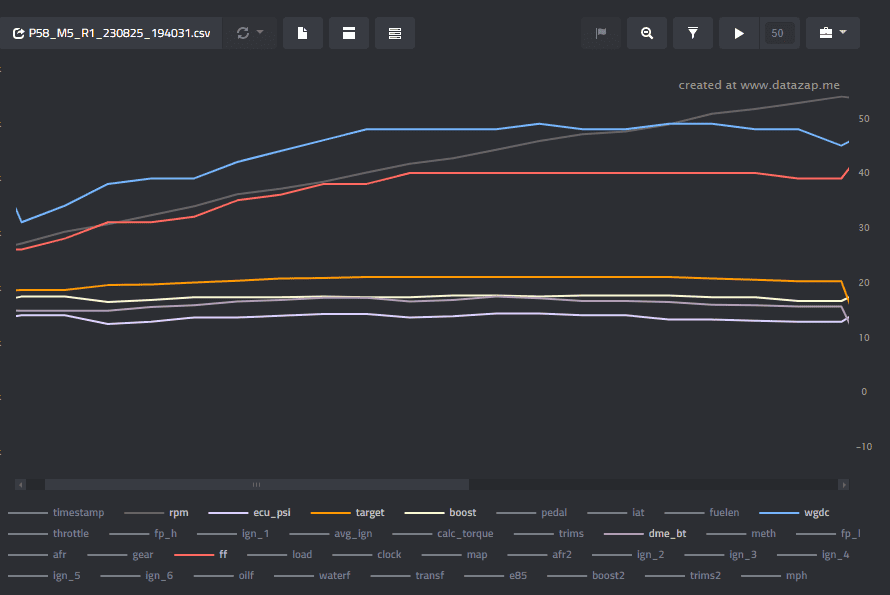Click the scrollbar right arrow
890x595 pixels.
(x=843, y=484)
